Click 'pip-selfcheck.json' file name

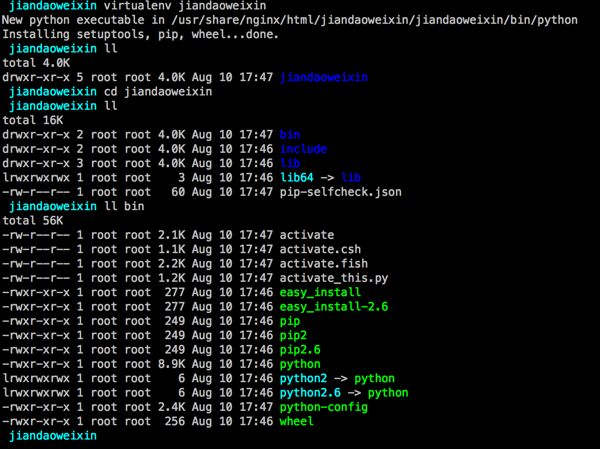[341, 192]
